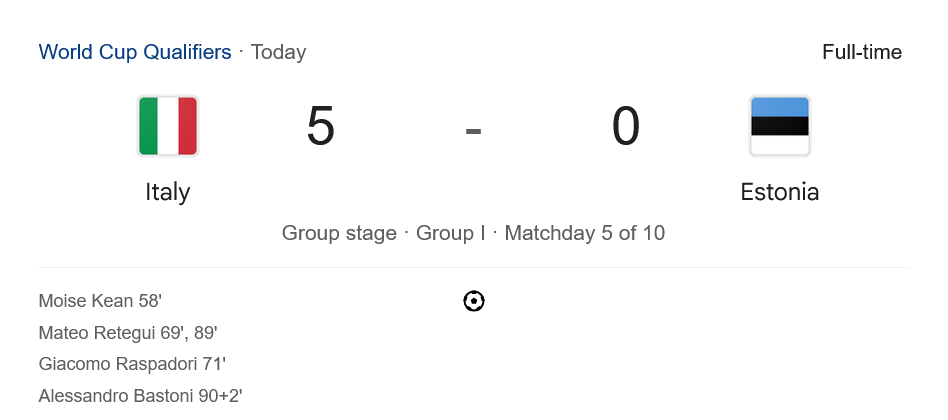The width and height of the screenshot is (948, 420).
Task: Click the Group stage label
Action: (x=339, y=233)
